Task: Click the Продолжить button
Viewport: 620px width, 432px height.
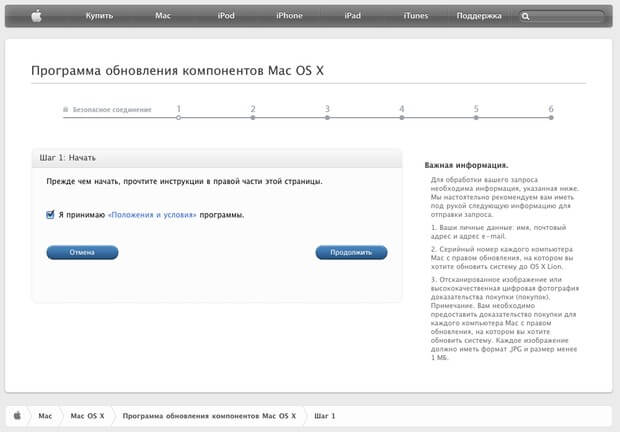Action: (351, 252)
